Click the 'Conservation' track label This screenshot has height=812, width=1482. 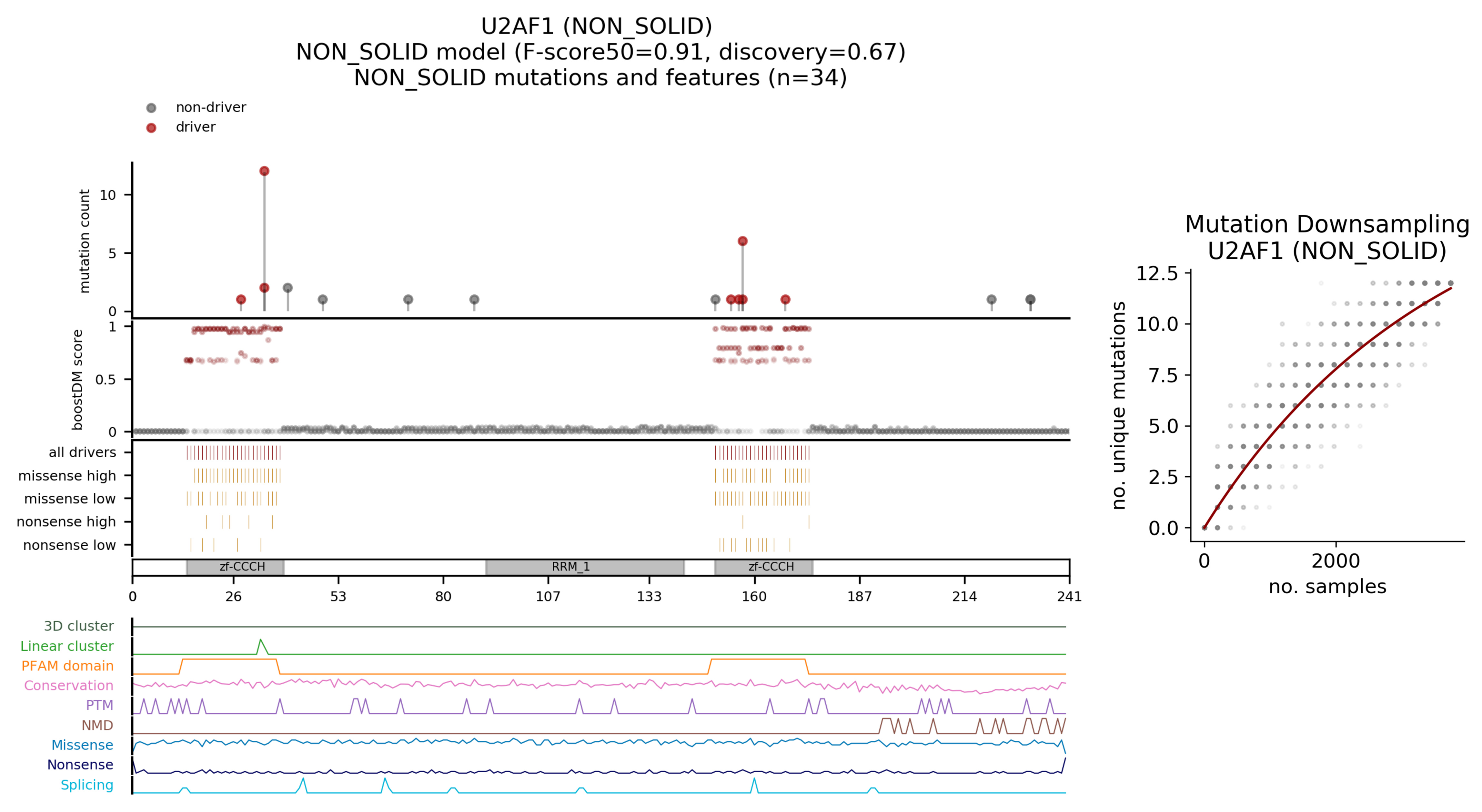click(68, 686)
